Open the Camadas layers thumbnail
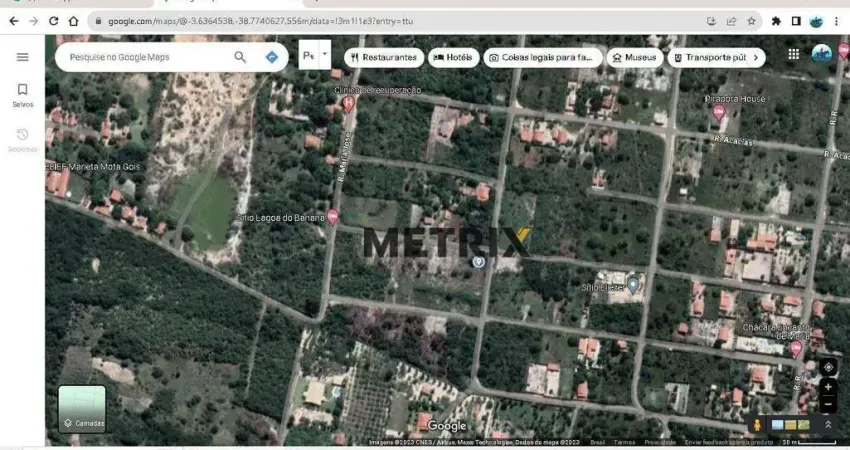Viewport: 850px width, 450px height. click(x=82, y=409)
